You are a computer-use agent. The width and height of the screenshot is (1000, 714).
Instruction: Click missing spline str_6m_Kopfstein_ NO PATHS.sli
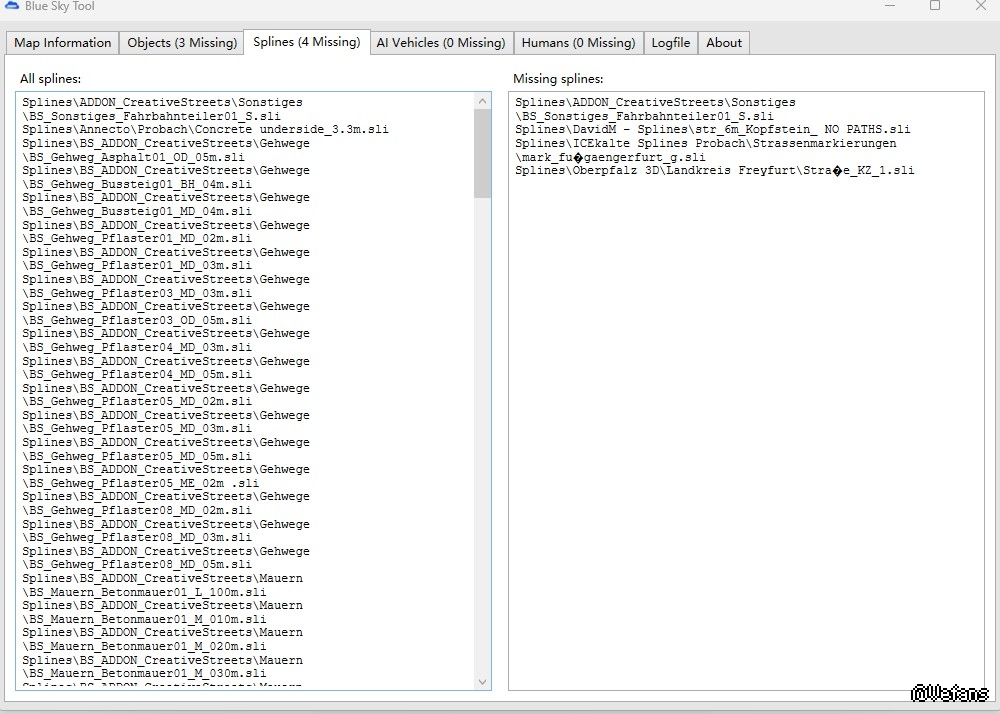(713, 129)
